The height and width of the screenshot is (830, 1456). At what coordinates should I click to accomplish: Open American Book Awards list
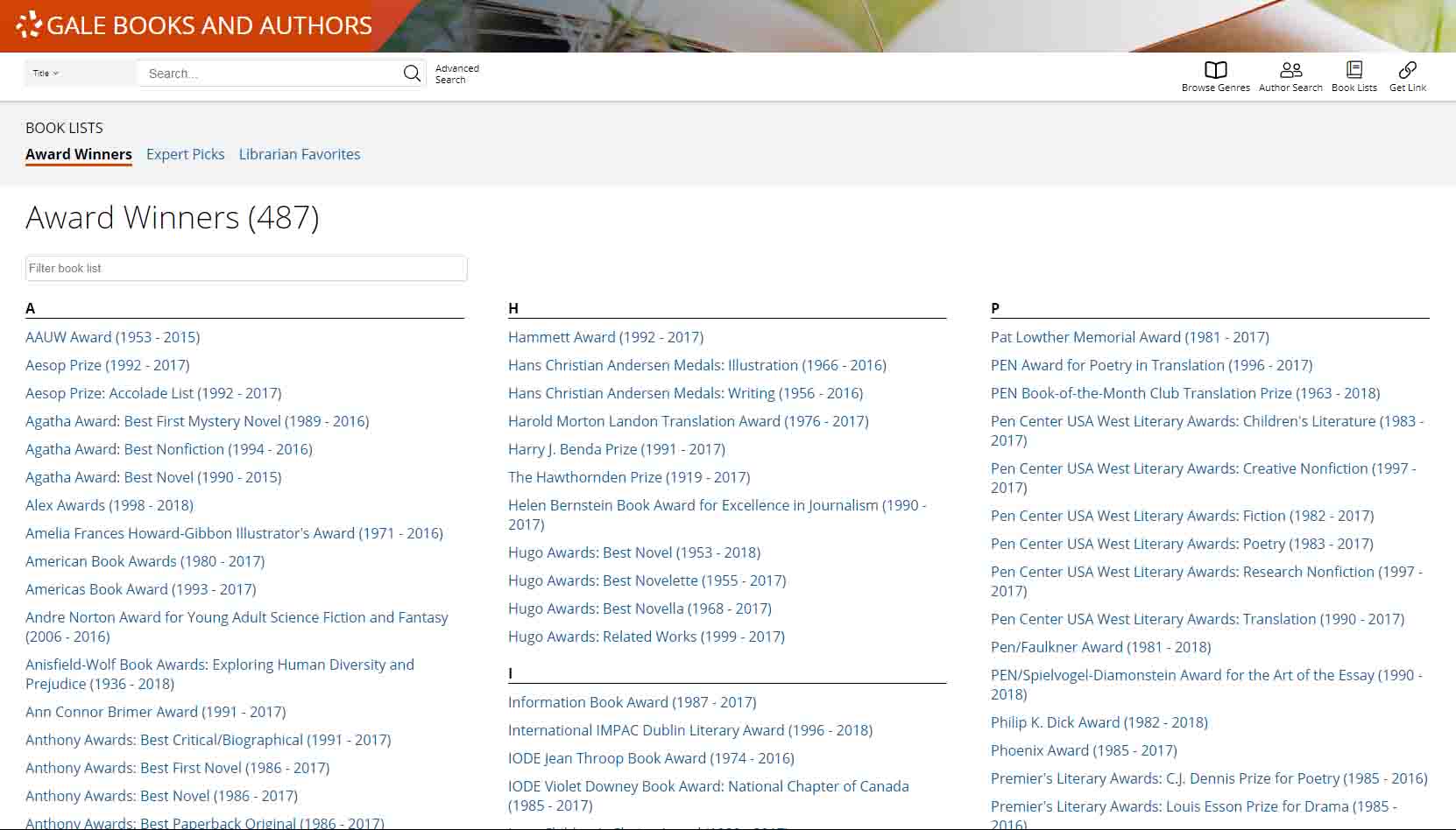[x=145, y=561]
